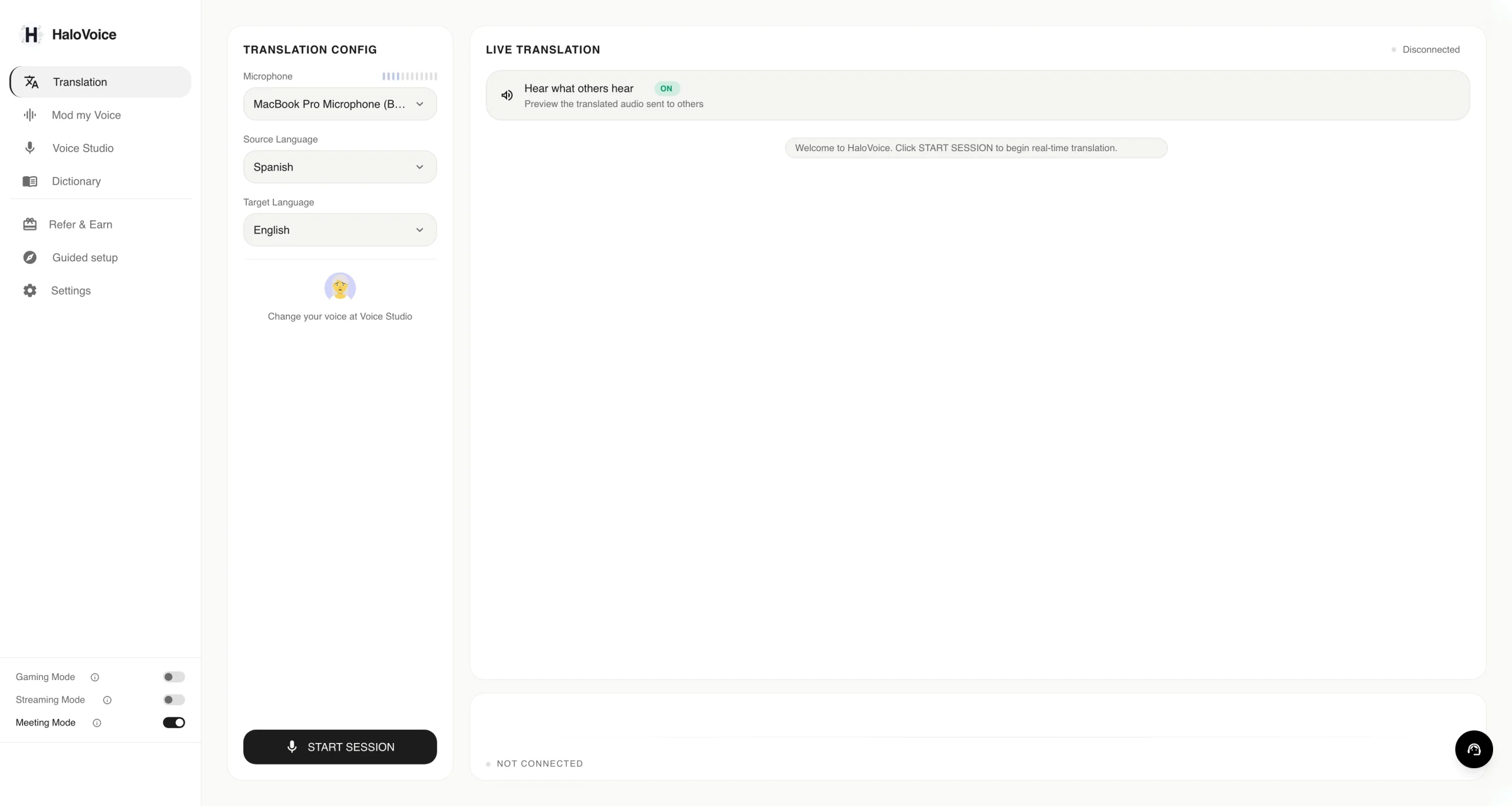Viewport: 1512px width, 806px height.
Task: Click the Change your voice at Voice Studio link
Action: (x=340, y=316)
